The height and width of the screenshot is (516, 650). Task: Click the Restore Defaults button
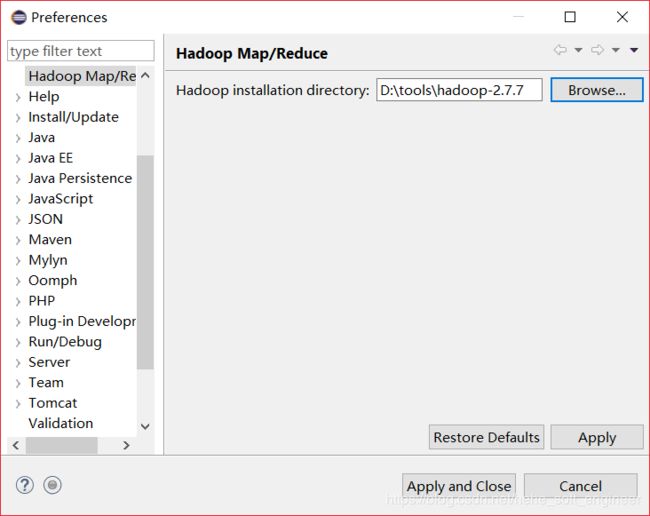486,437
